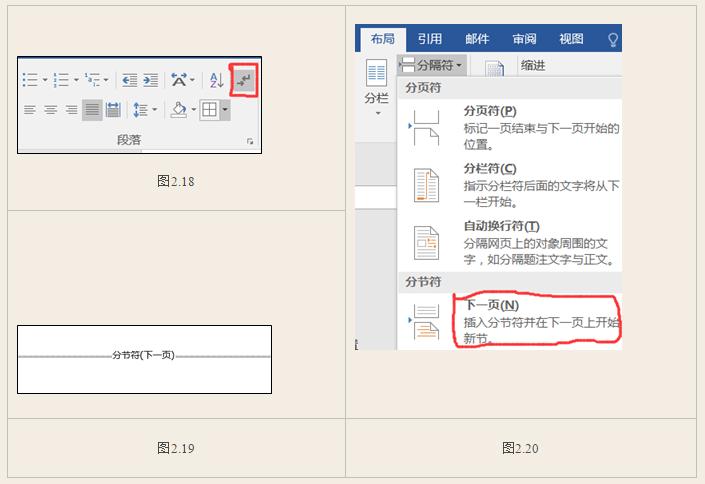Click the distributed alignment icon
The image size is (705, 484).
click(113, 109)
